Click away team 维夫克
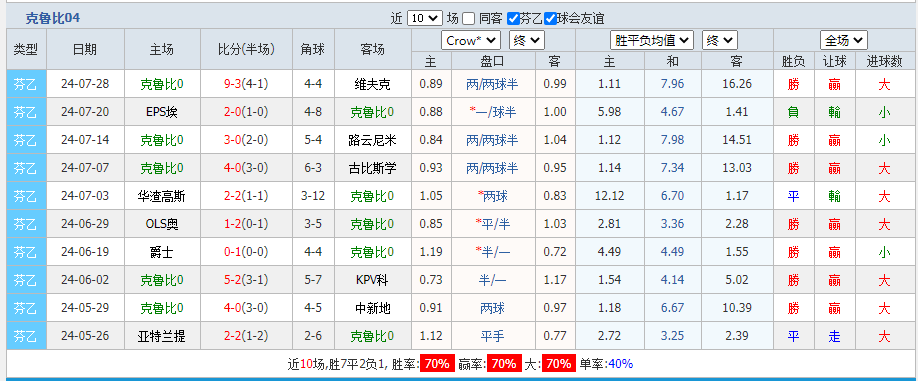918x381 pixels. coord(372,84)
